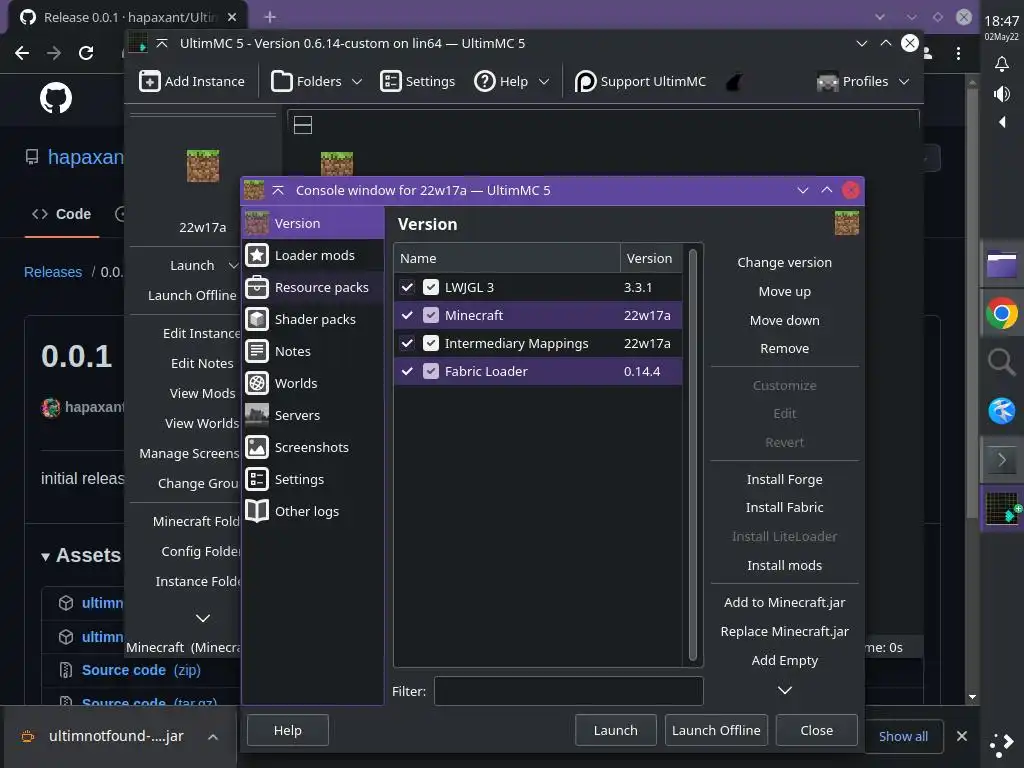The height and width of the screenshot is (768, 1024).
Task: Open the Releases link on GitHub page
Action: 53,272
